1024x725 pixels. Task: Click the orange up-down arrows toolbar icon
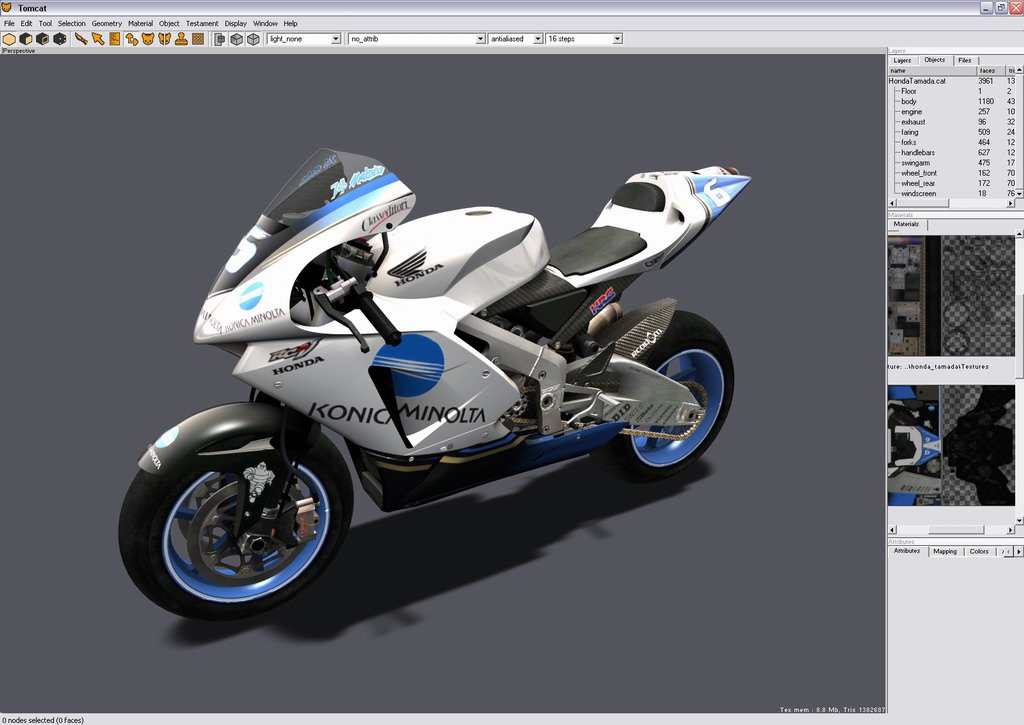pyautogui.click(x=131, y=39)
